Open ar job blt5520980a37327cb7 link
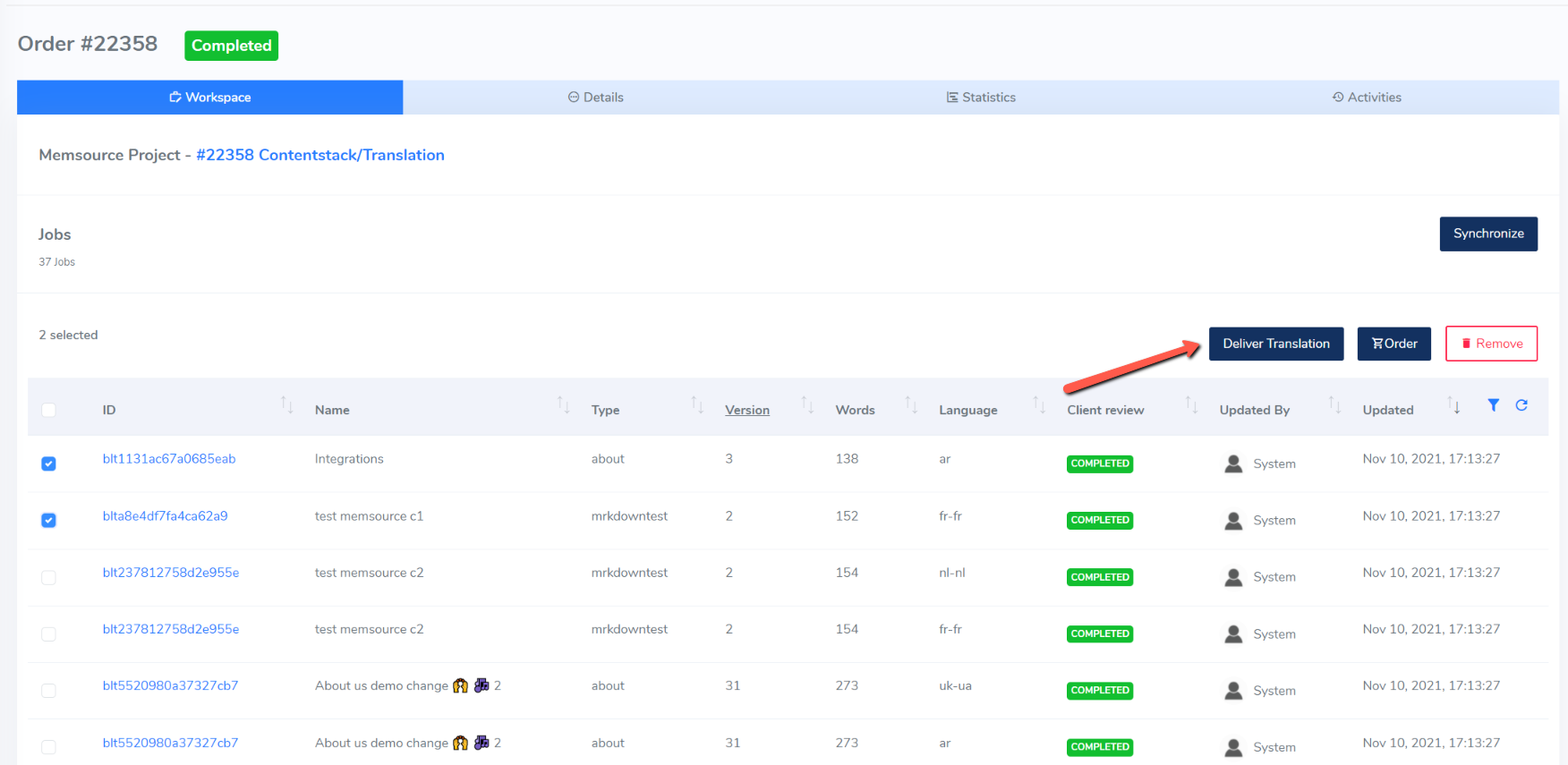The image size is (1568, 765). pos(170,743)
